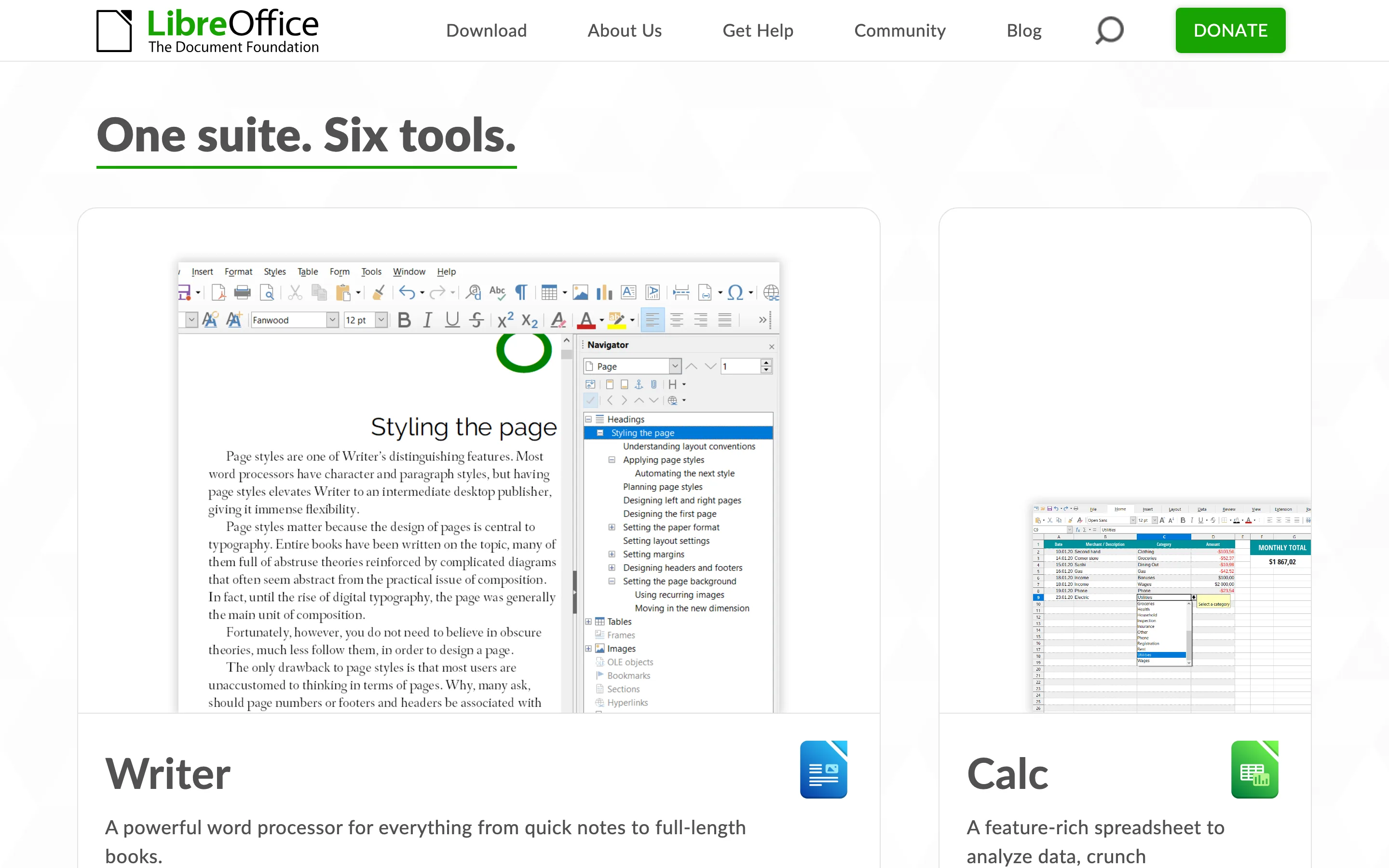Click the Insert Hyperlink globe icon
This screenshot has width=1389, height=868.
pyautogui.click(x=771, y=293)
